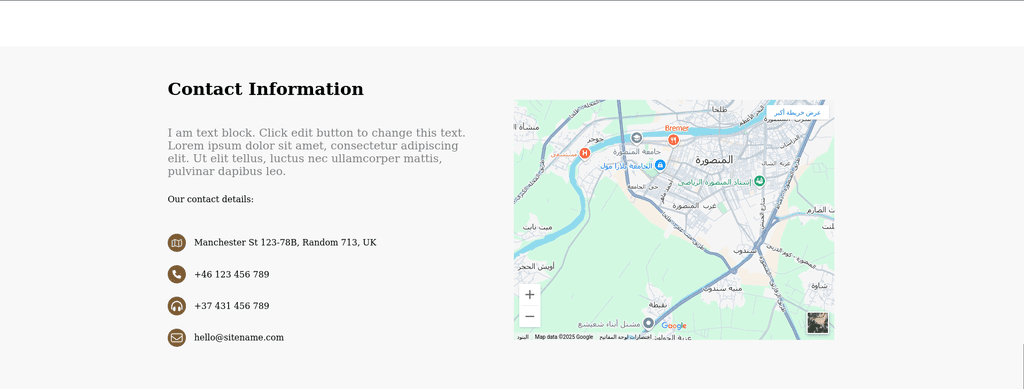The width and height of the screenshot is (1024, 389).
Task: Open the map keyboard shortcuts link
Action: click(625, 337)
